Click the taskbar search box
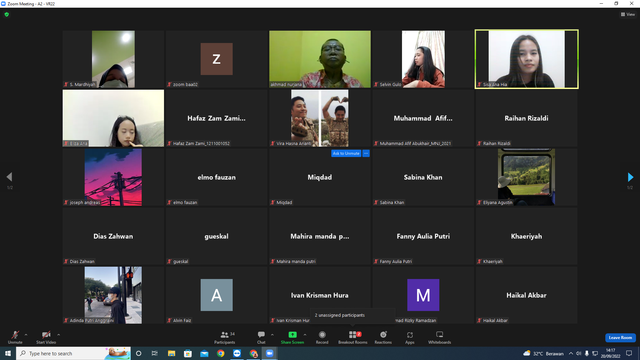 [x=73, y=353]
